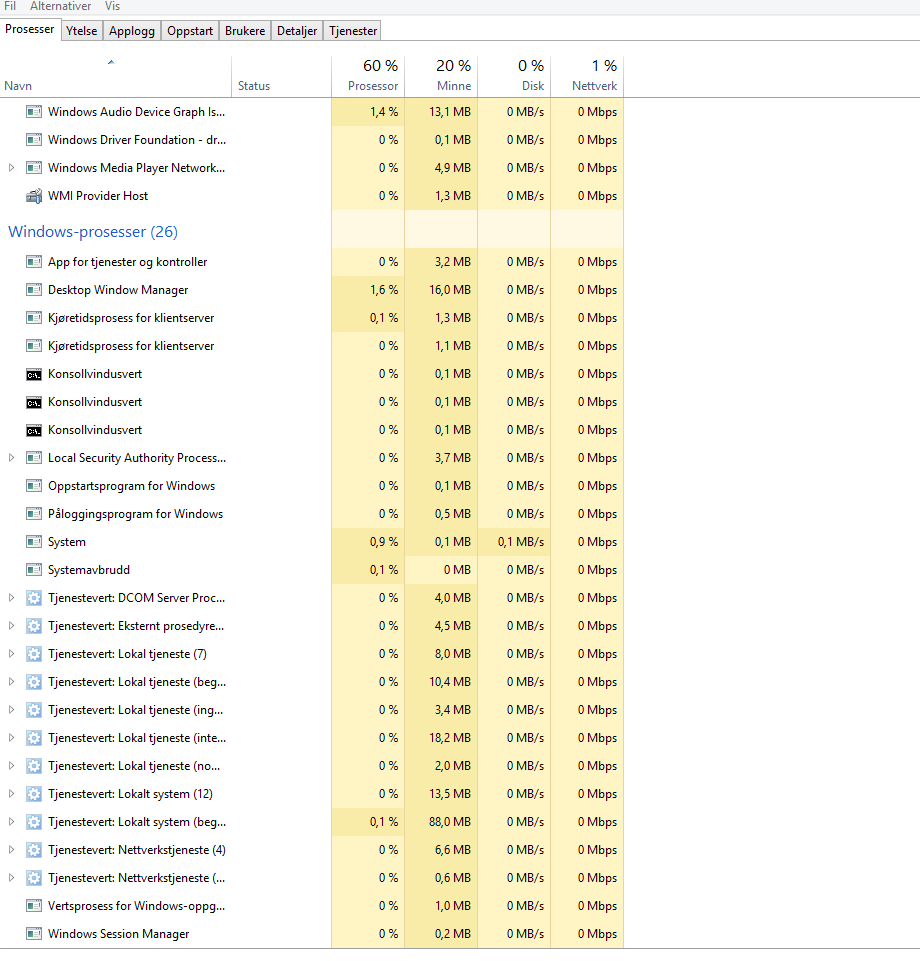Switch to the Applogg tab
This screenshot has width=920, height=961.
[x=132, y=31]
